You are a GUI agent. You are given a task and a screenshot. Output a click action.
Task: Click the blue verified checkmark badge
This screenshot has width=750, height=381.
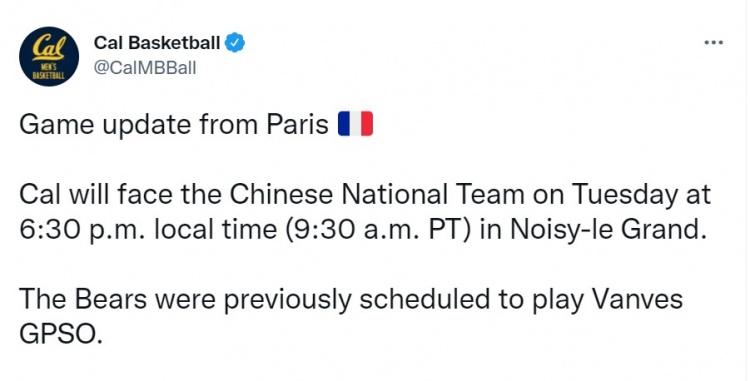(x=235, y=43)
